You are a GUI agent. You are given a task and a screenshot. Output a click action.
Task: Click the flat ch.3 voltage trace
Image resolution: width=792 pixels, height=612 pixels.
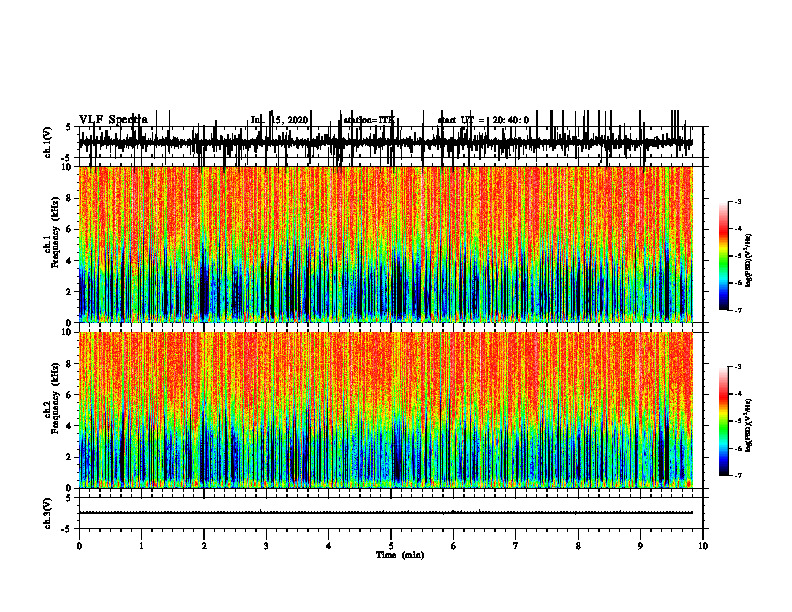pos(385,513)
